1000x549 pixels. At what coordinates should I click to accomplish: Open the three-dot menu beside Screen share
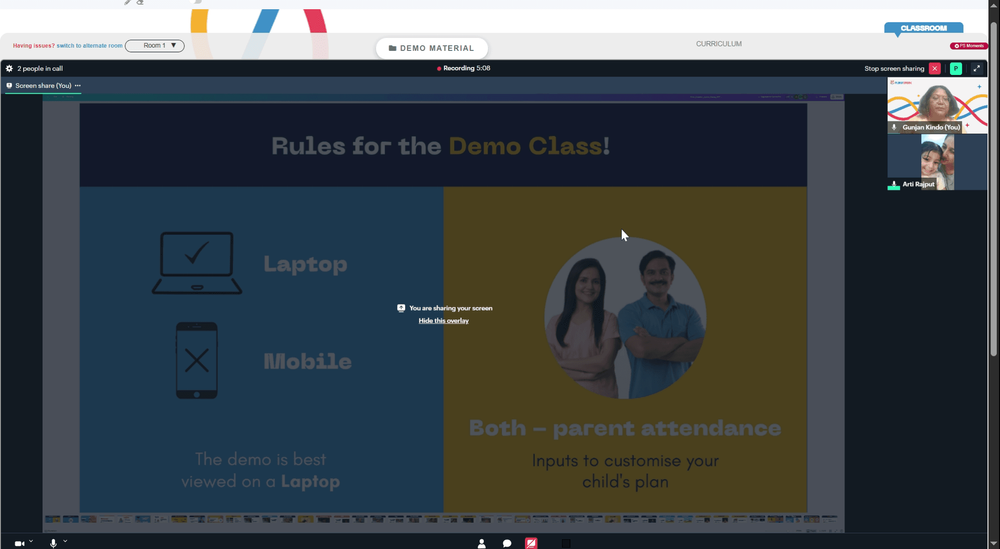pos(78,85)
